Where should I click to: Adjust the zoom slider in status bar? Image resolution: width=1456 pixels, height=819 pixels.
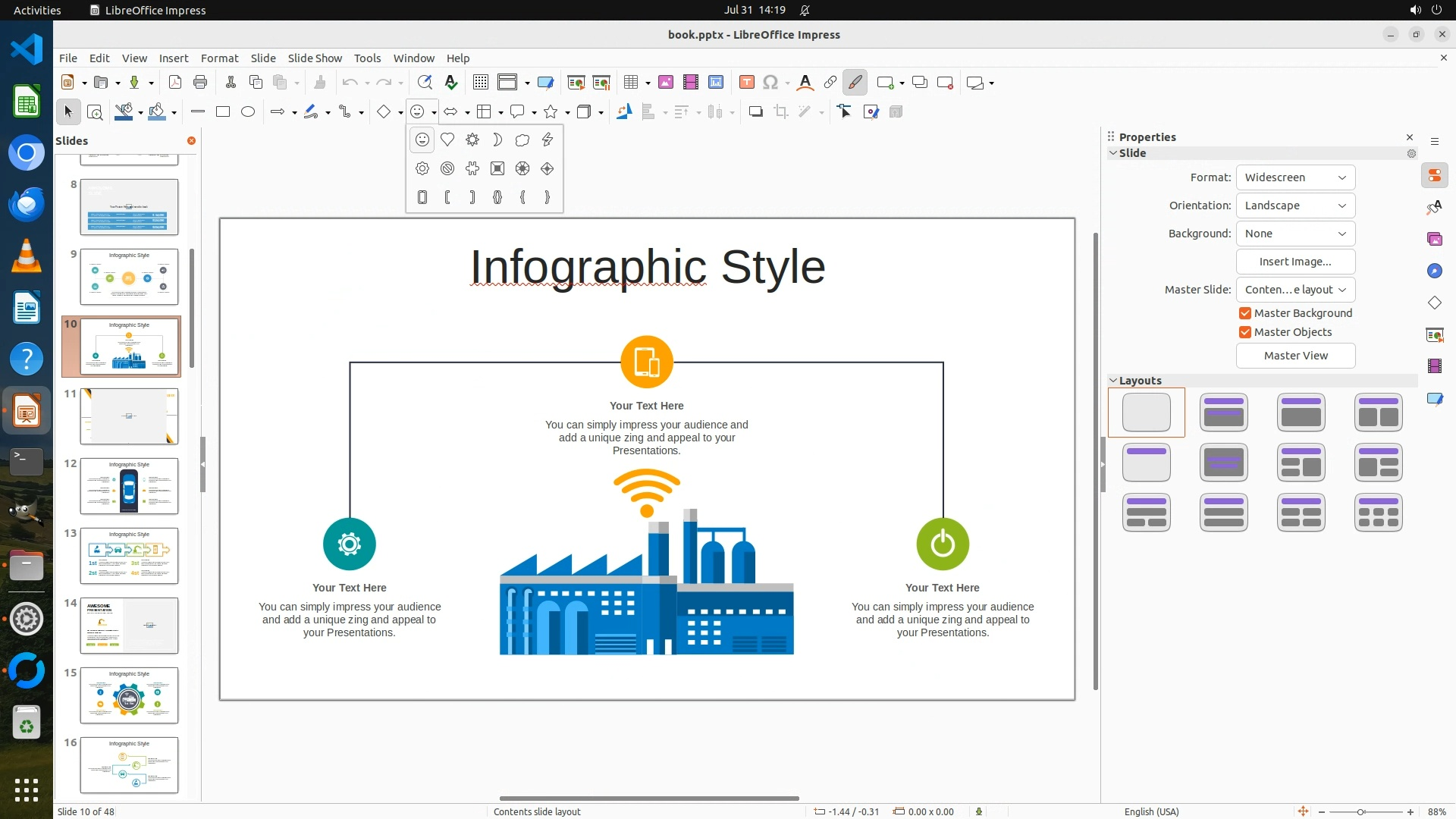[1361, 811]
